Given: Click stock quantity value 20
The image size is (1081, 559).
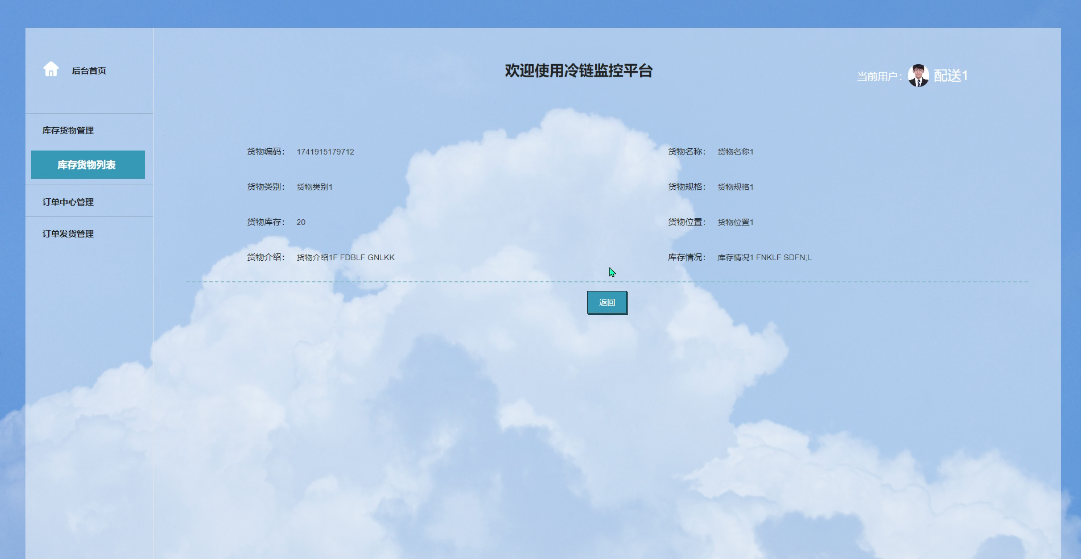Looking at the screenshot, I should point(301,222).
